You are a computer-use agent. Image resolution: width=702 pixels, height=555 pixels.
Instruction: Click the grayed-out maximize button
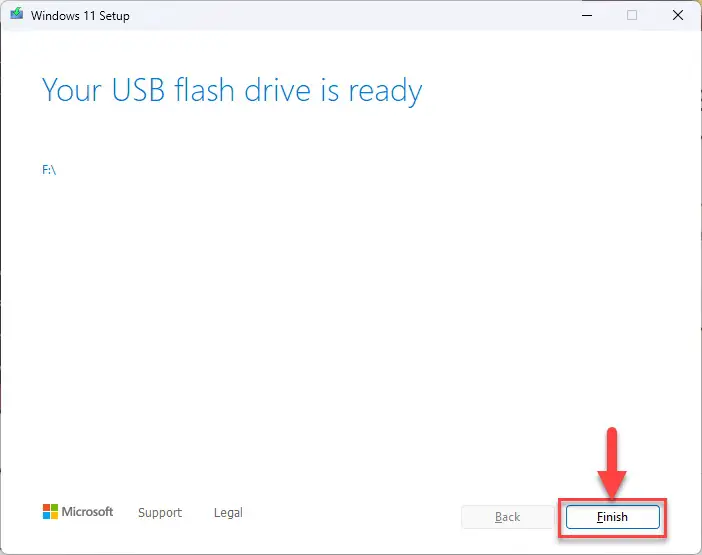tap(632, 15)
